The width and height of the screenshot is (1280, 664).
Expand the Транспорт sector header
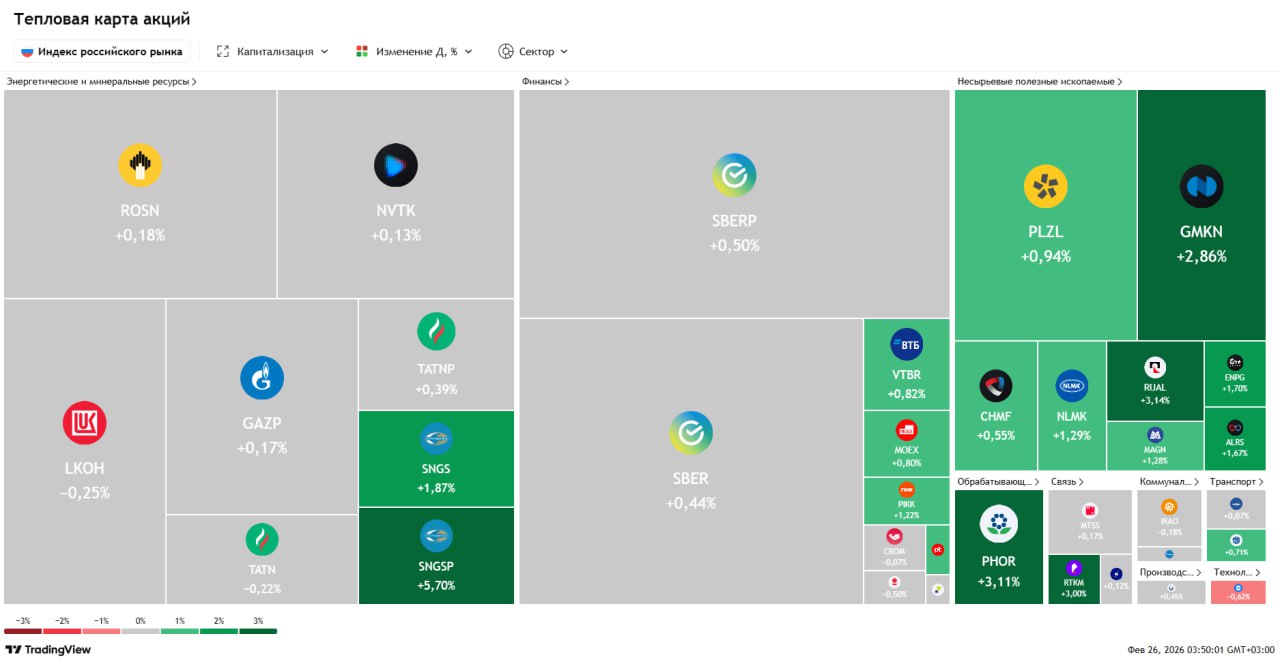click(1236, 481)
